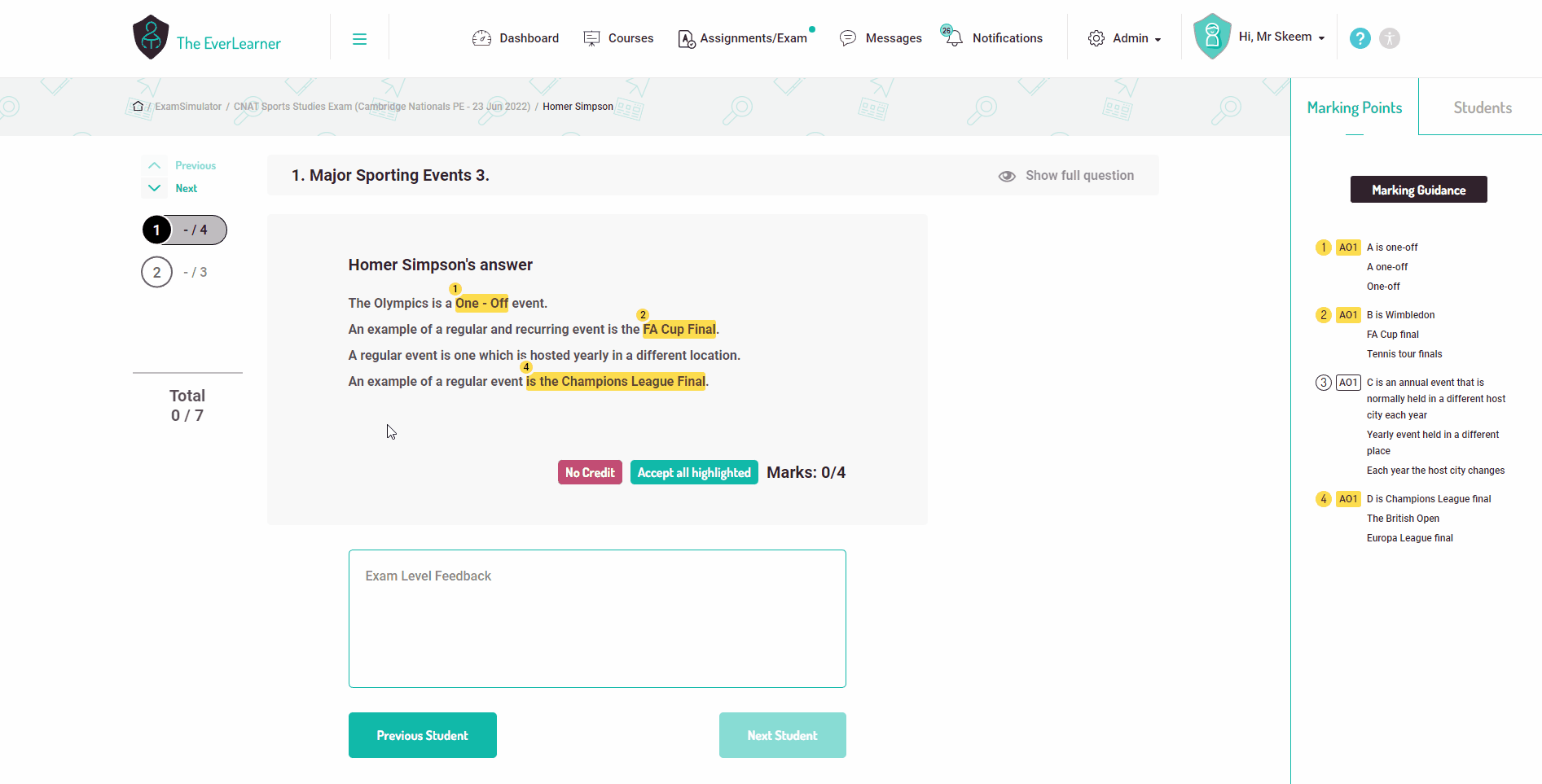Switch to the Students tab
The width and height of the screenshot is (1542, 784).
[x=1483, y=107]
